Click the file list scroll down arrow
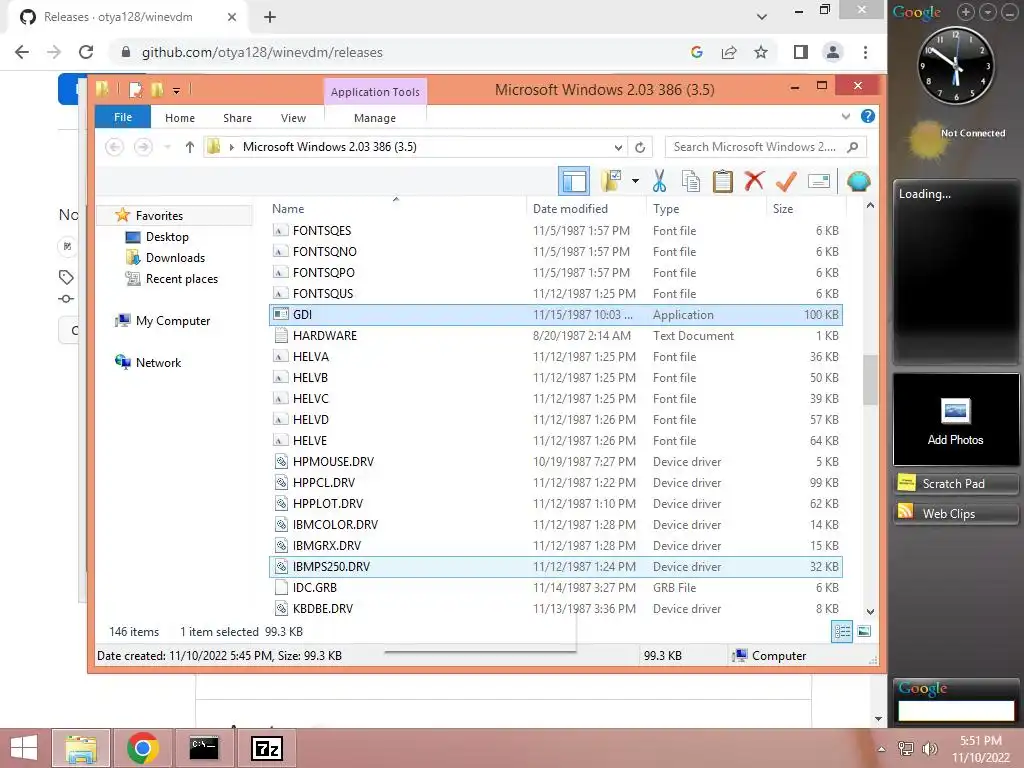Viewport: 1024px width, 768px height. pyautogui.click(x=870, y=612)
